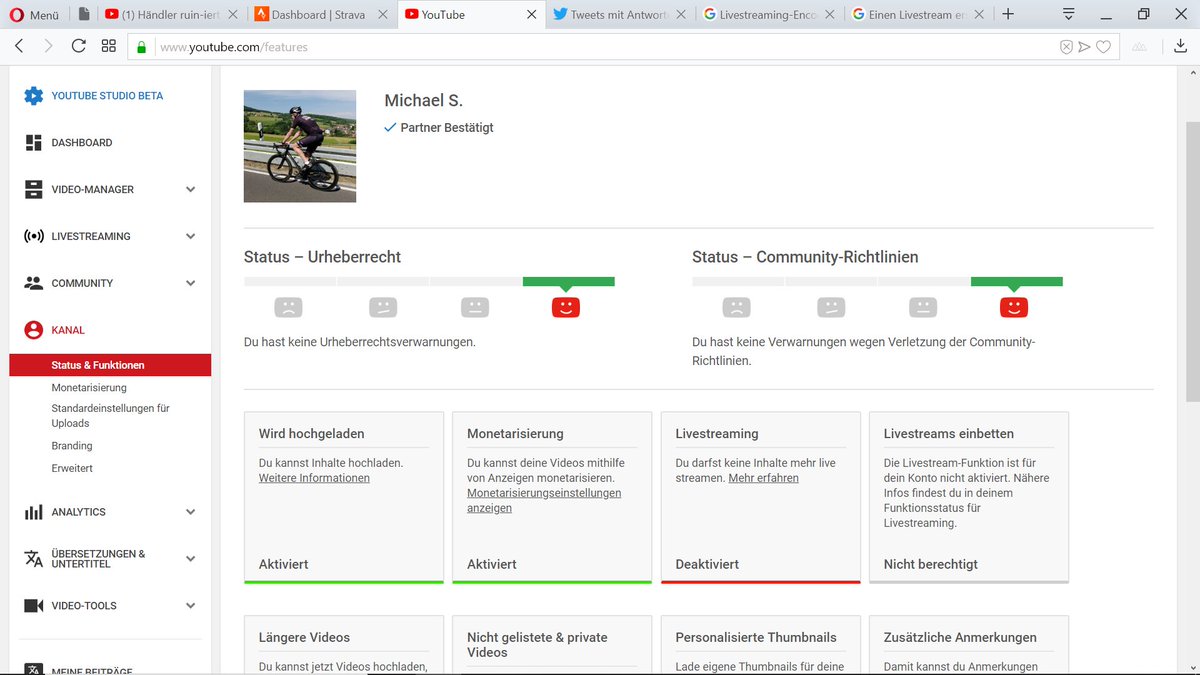The width and height of the screenshot is (1200, 675).
Task: Open the Weitere Informationen link
Action: [314, 478]
